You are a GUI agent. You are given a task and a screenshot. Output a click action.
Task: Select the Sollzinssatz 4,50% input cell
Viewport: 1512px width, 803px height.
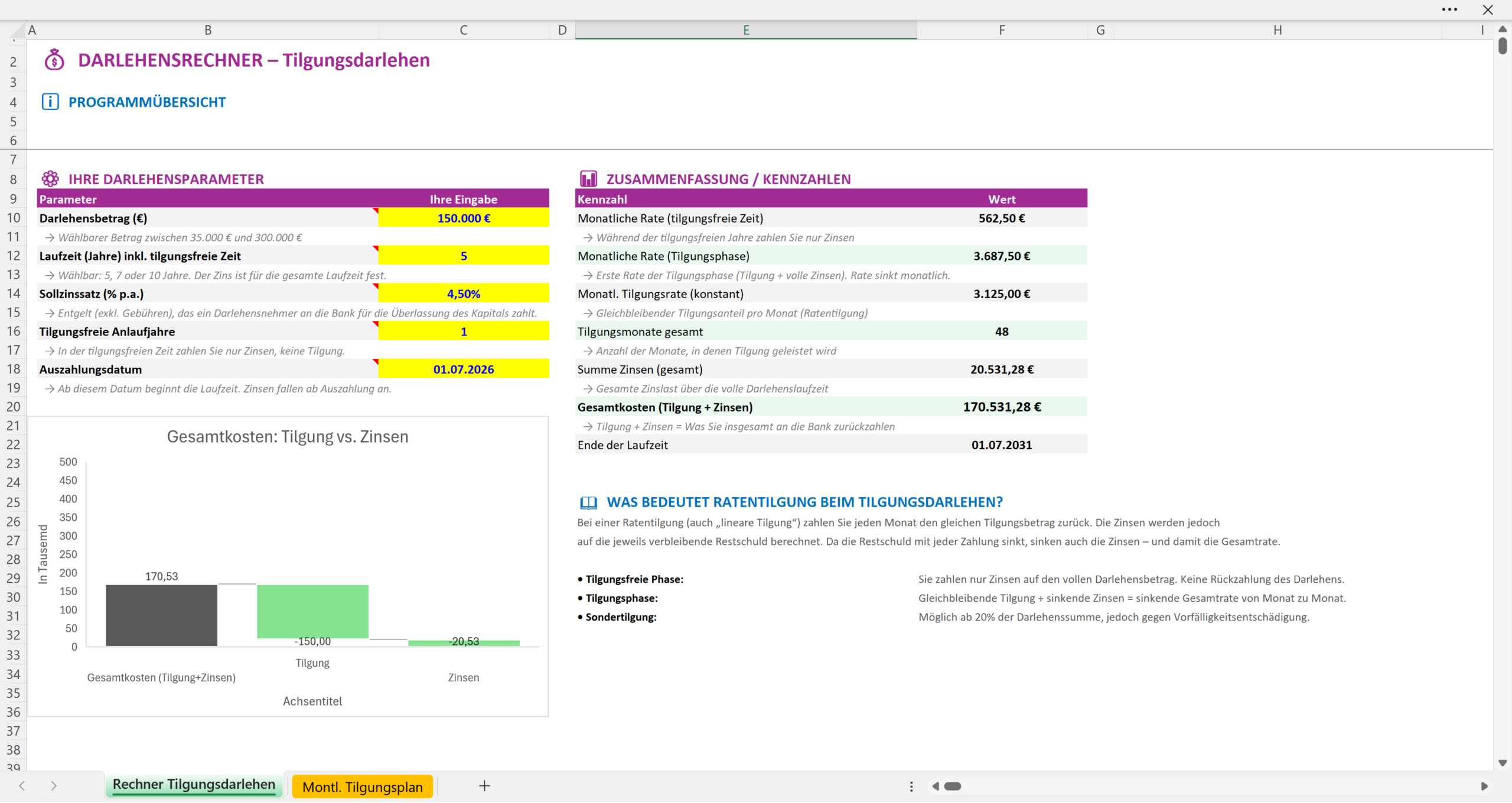[x=463, y=293]
